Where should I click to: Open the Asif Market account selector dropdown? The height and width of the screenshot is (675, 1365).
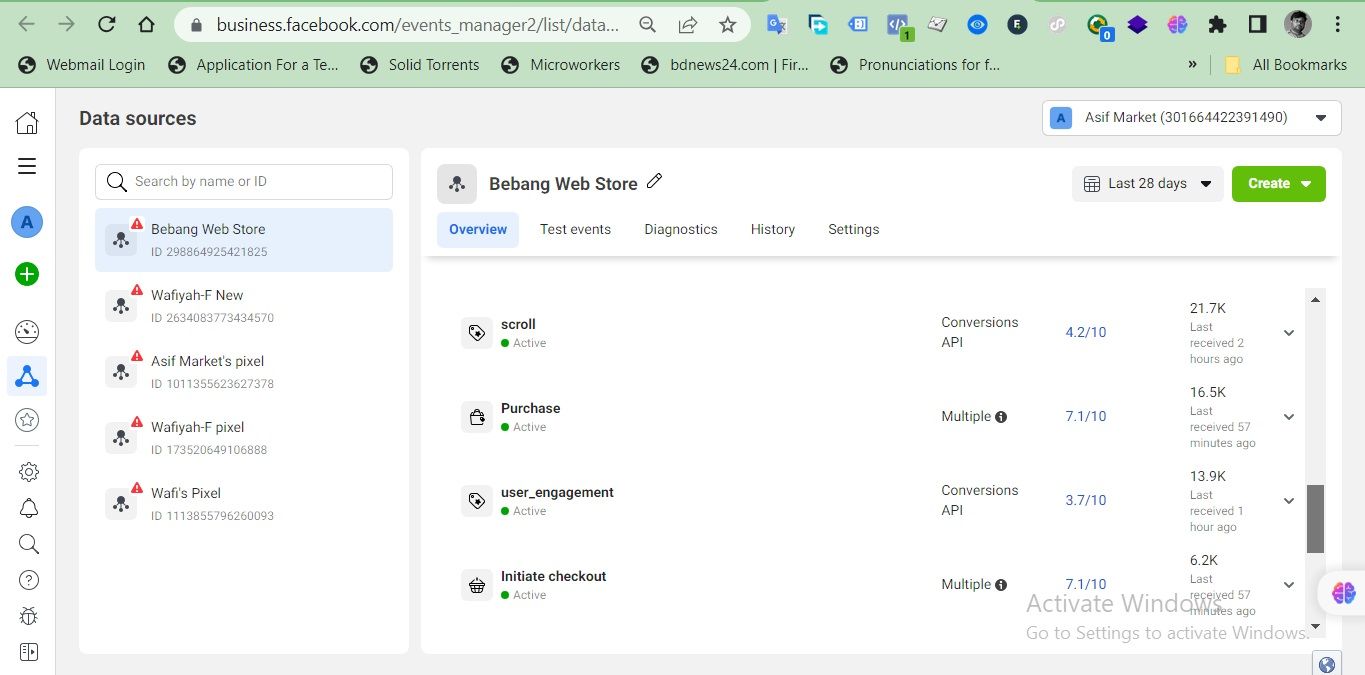tap(1191, 118)
